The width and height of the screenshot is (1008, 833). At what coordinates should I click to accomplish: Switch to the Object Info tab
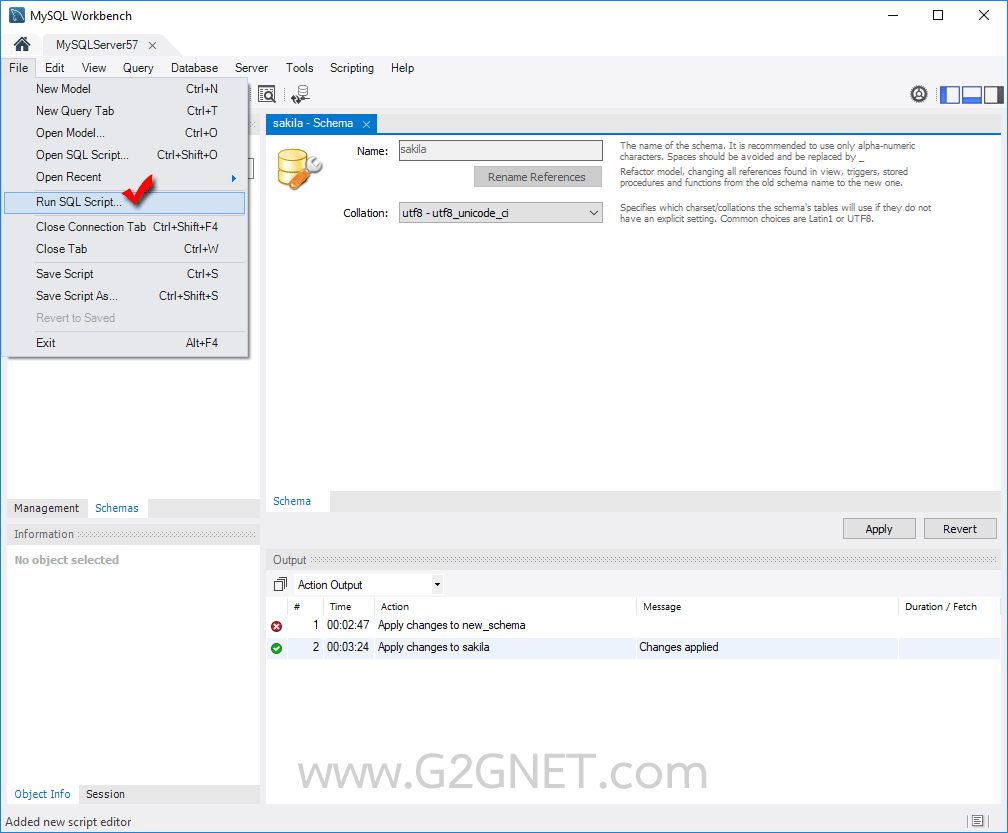(x=42, y=794)
